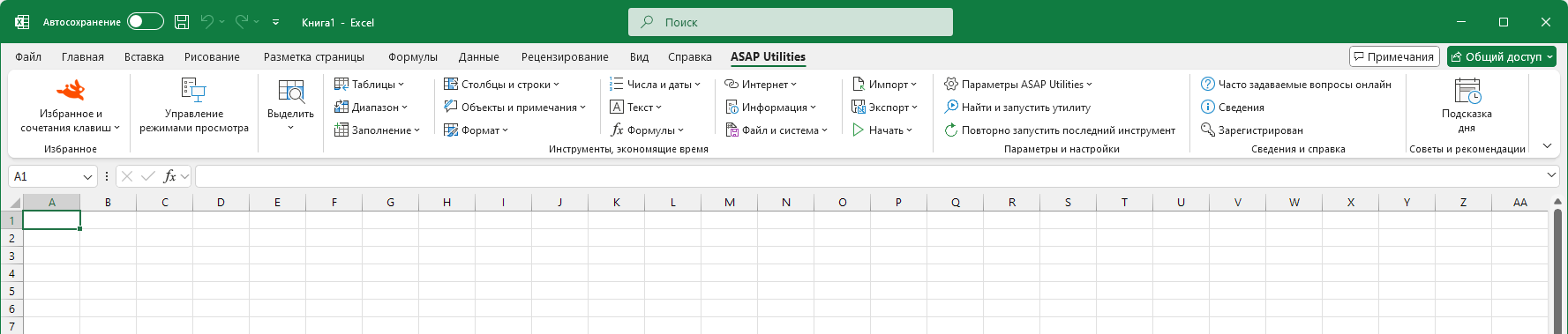Open the Сведения info item
Screen dimensions: 1568x334
pos(1233,108)
